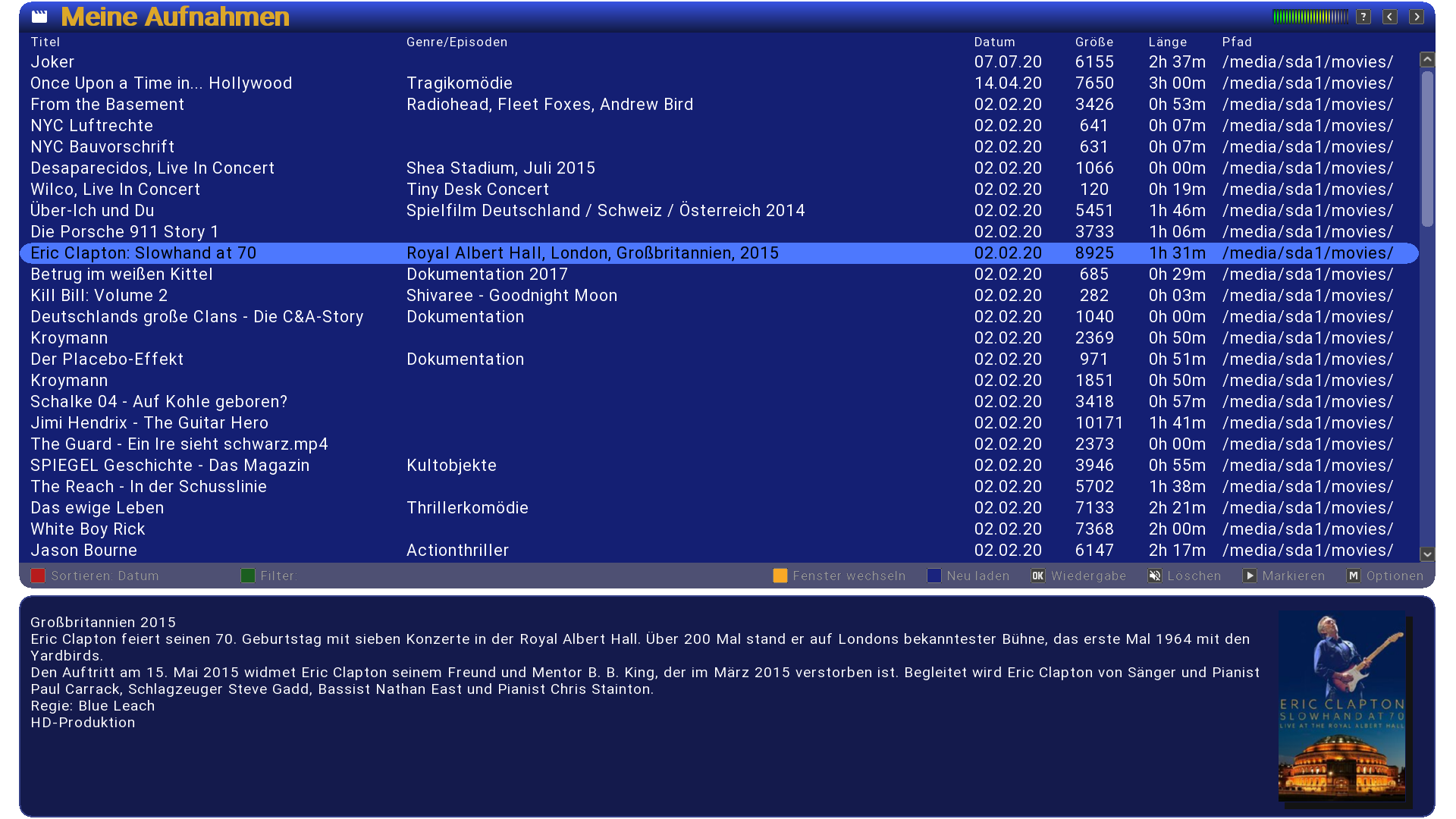Click the M Optionen key icon

coord(1354,576)
